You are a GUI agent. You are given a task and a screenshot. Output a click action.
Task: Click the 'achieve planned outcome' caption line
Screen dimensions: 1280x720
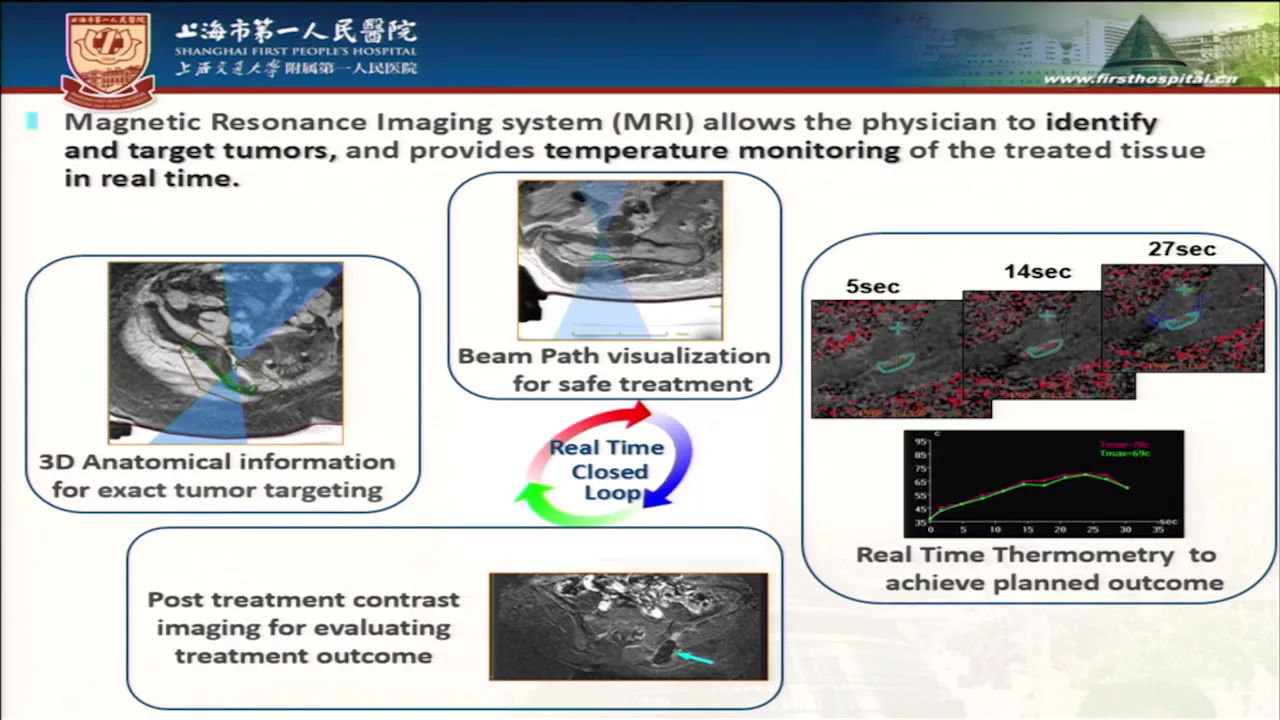1054,582
